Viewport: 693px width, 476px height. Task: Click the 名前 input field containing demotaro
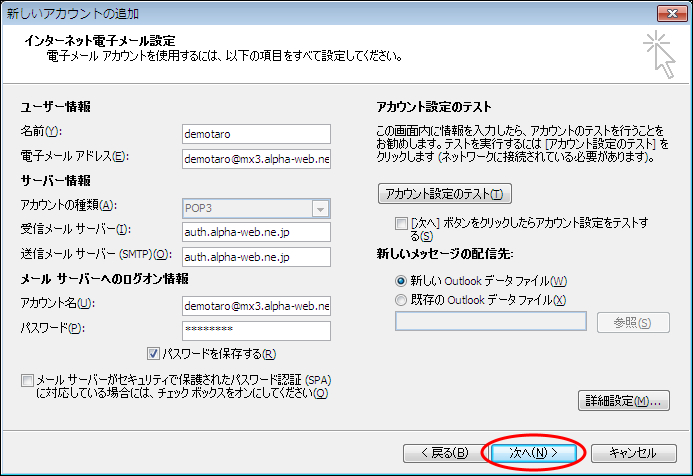256,134
